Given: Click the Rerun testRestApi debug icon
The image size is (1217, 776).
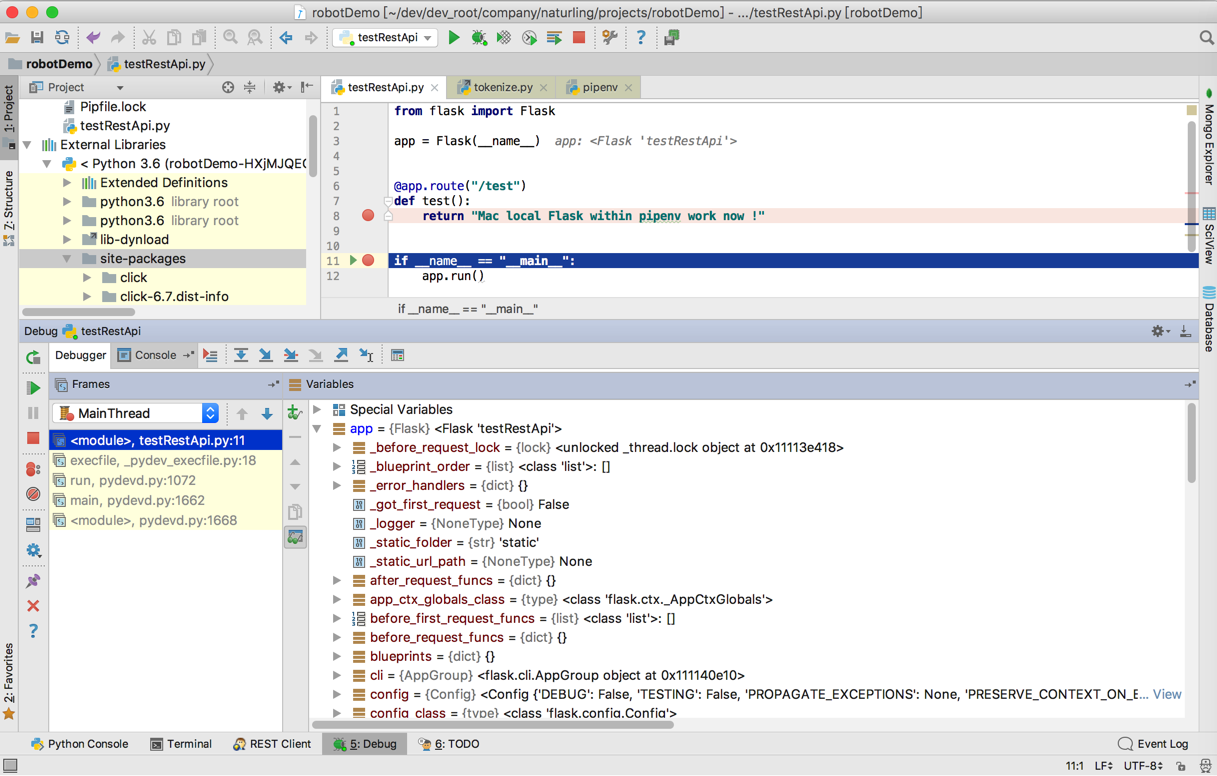Looking at the screenshot, I should point(33,357).
